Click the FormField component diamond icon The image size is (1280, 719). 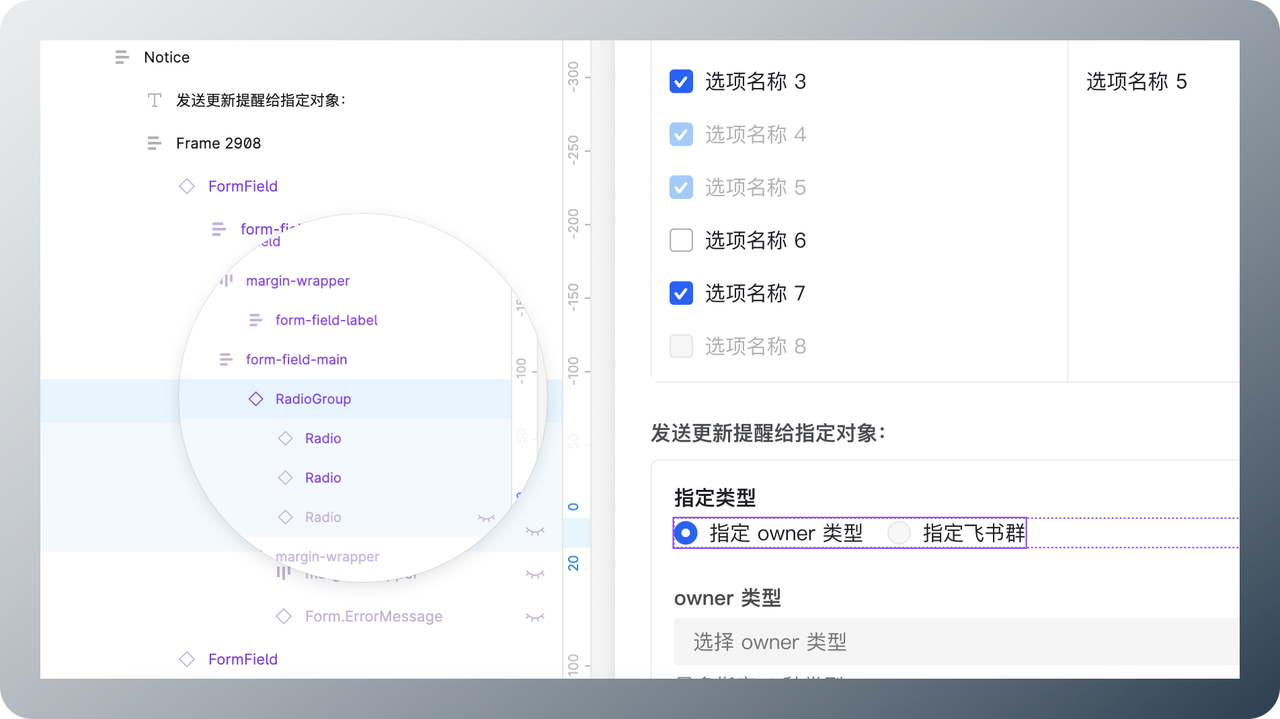click(186, 186)
